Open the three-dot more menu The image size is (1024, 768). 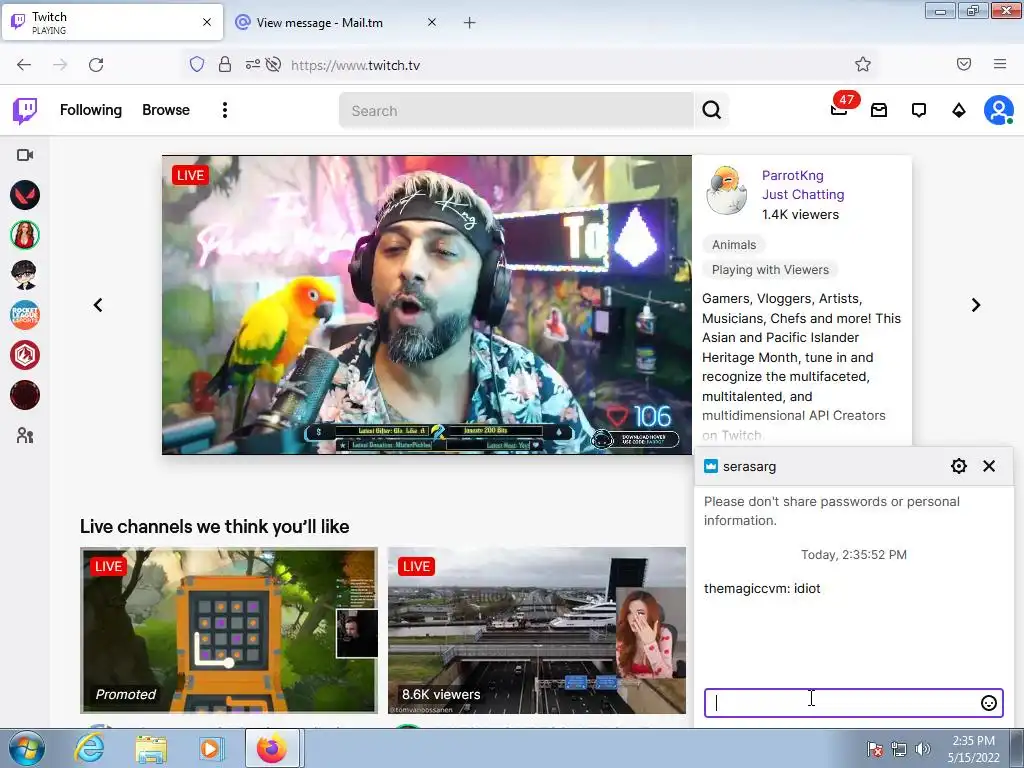click(x=225, y=110)
